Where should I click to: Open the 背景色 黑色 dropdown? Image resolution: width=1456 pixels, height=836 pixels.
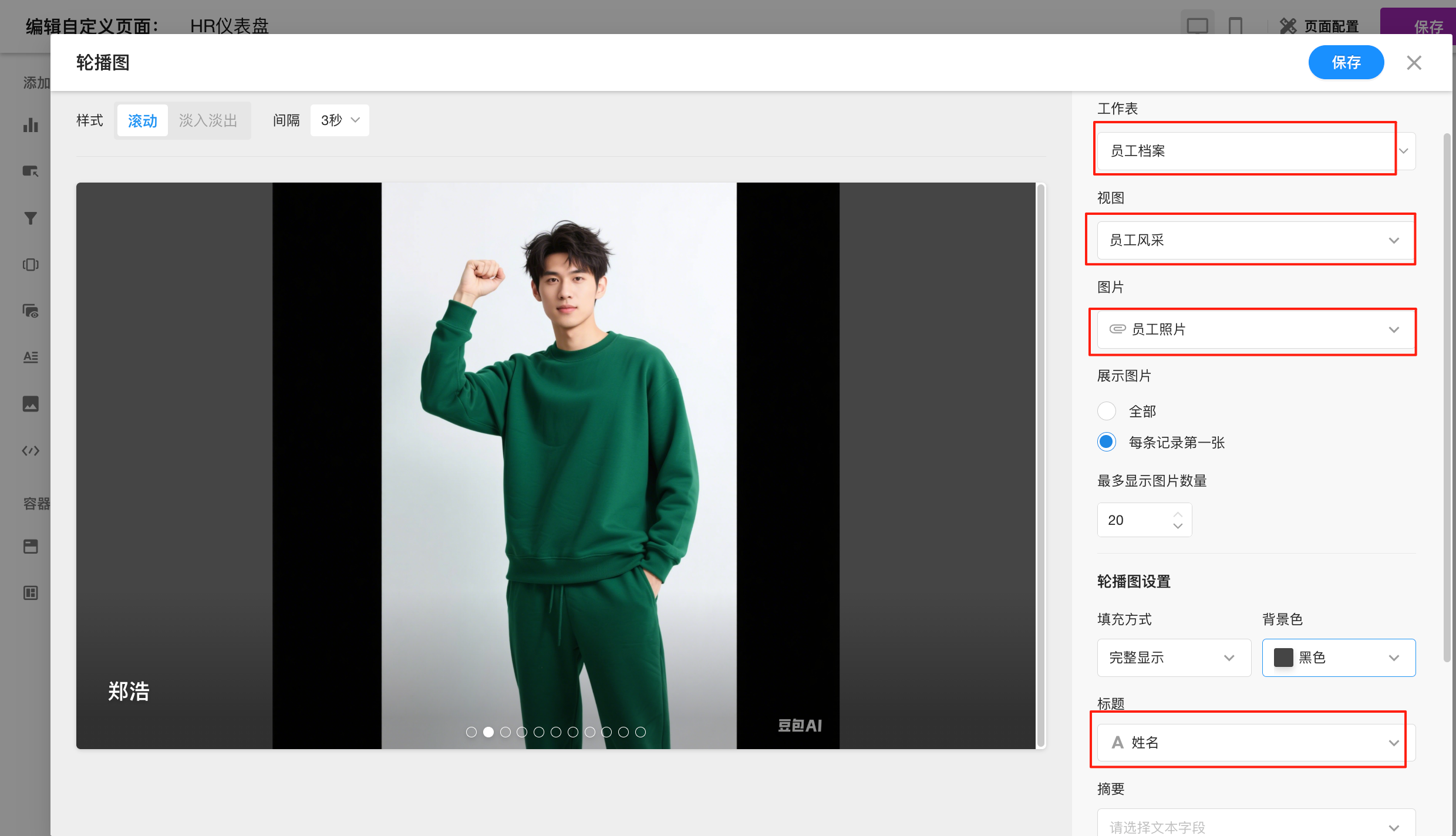click(1339, 658)
